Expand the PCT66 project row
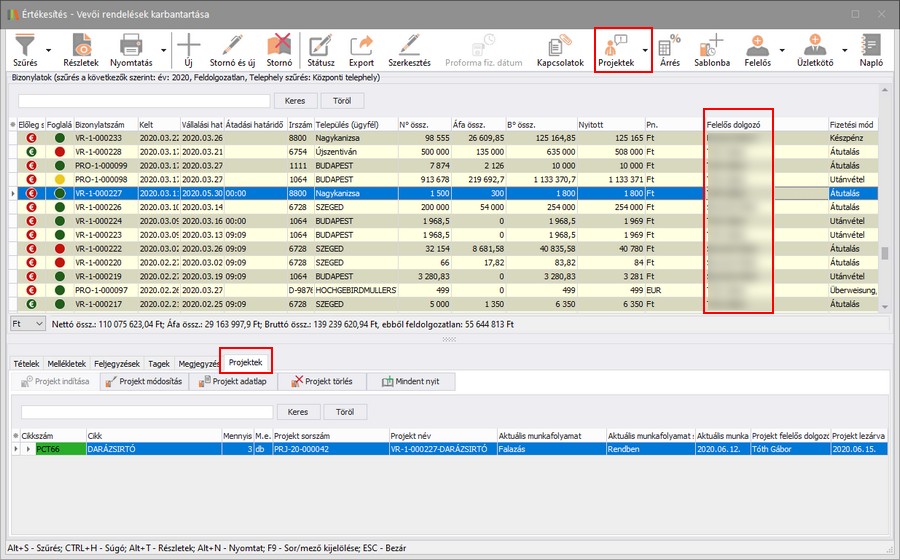This screenshot has height=560, width=900. pos(27,449)
